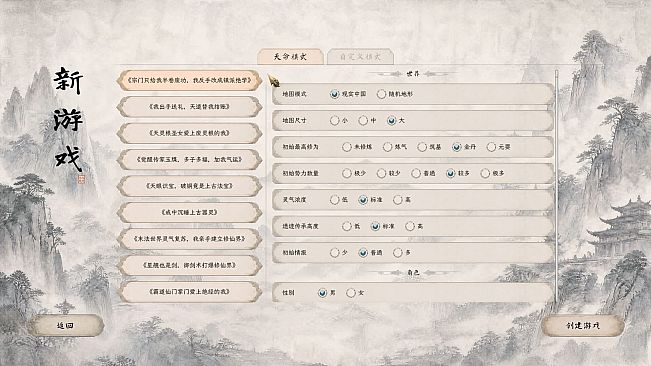Image resolution: width=651 pixels, height=366 pixels.
Task: Set 初始势力数量 to 极少
Action: (347, 173)
